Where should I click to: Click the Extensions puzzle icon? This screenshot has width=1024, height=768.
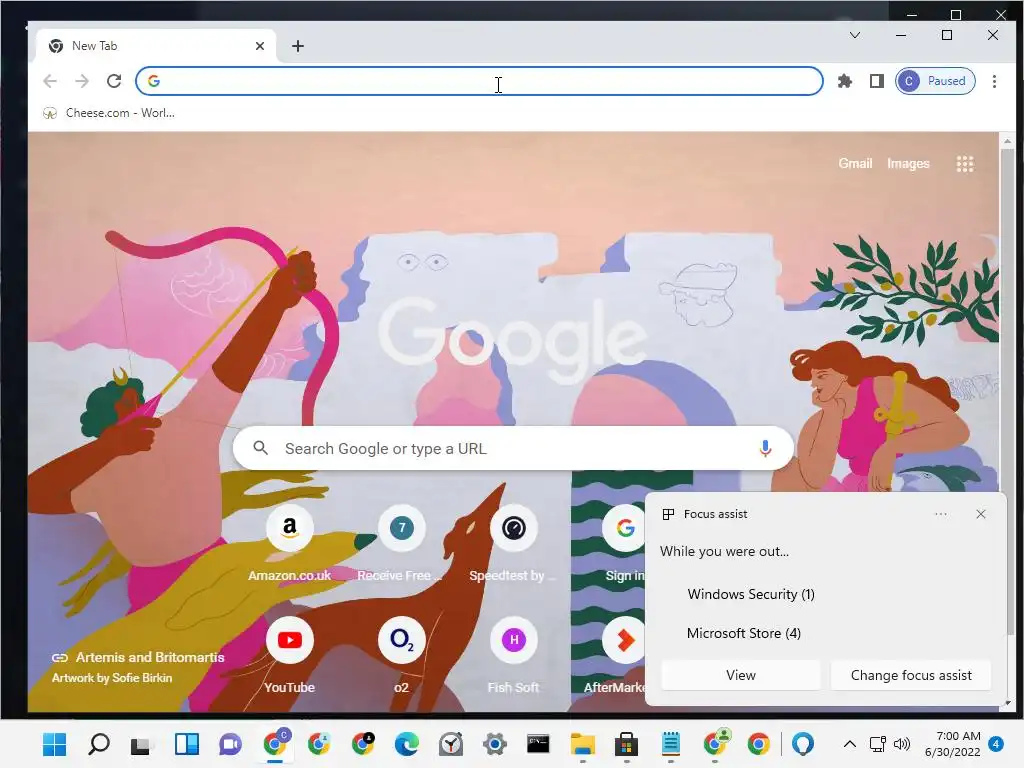click(x=844, y=81)
